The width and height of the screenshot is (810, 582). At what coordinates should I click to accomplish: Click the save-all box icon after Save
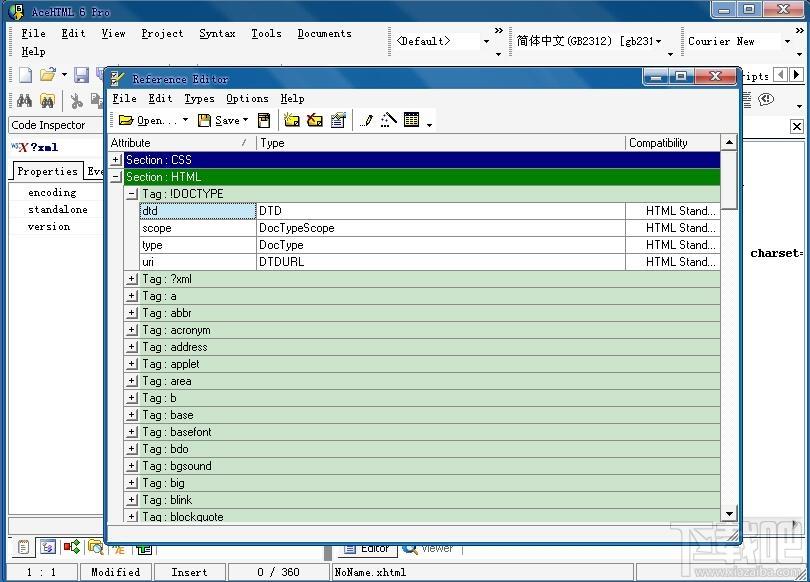264,120
